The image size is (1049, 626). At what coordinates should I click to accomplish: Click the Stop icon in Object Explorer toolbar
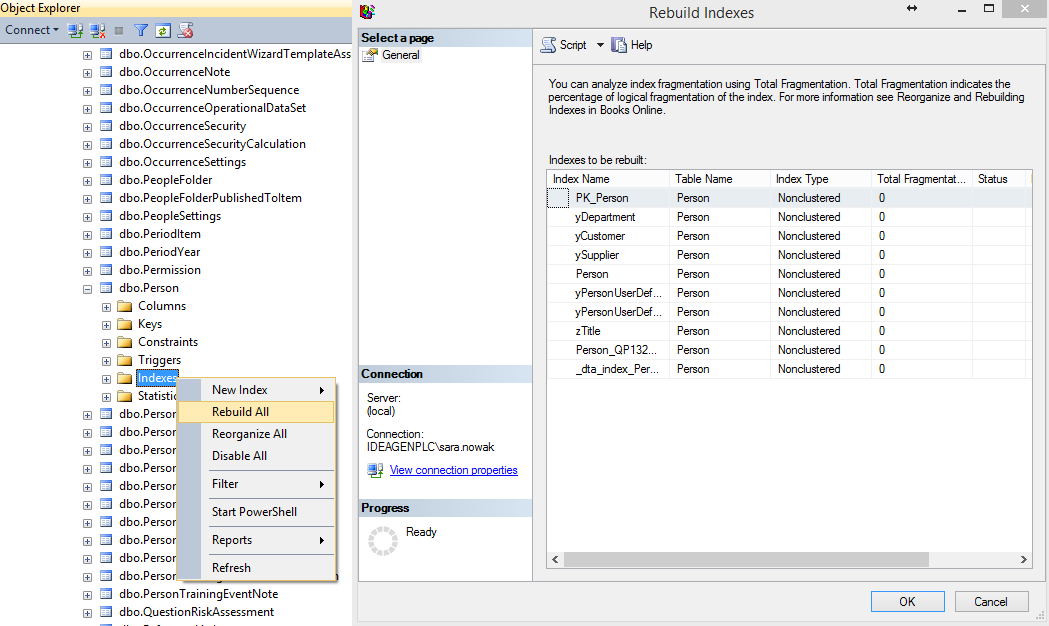point(119,30)
